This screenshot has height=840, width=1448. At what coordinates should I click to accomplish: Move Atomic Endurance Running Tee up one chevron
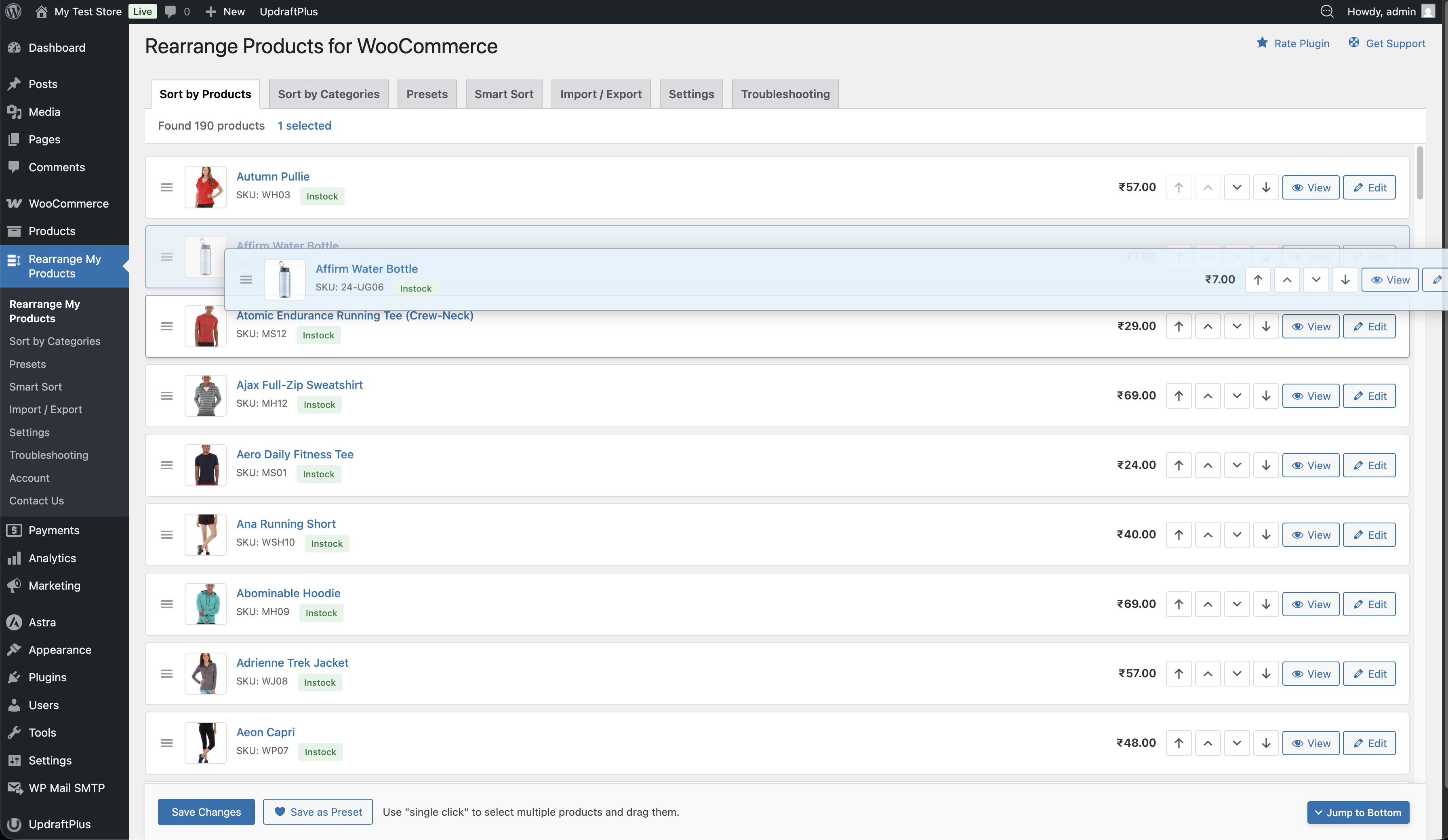coord(1208,326)
